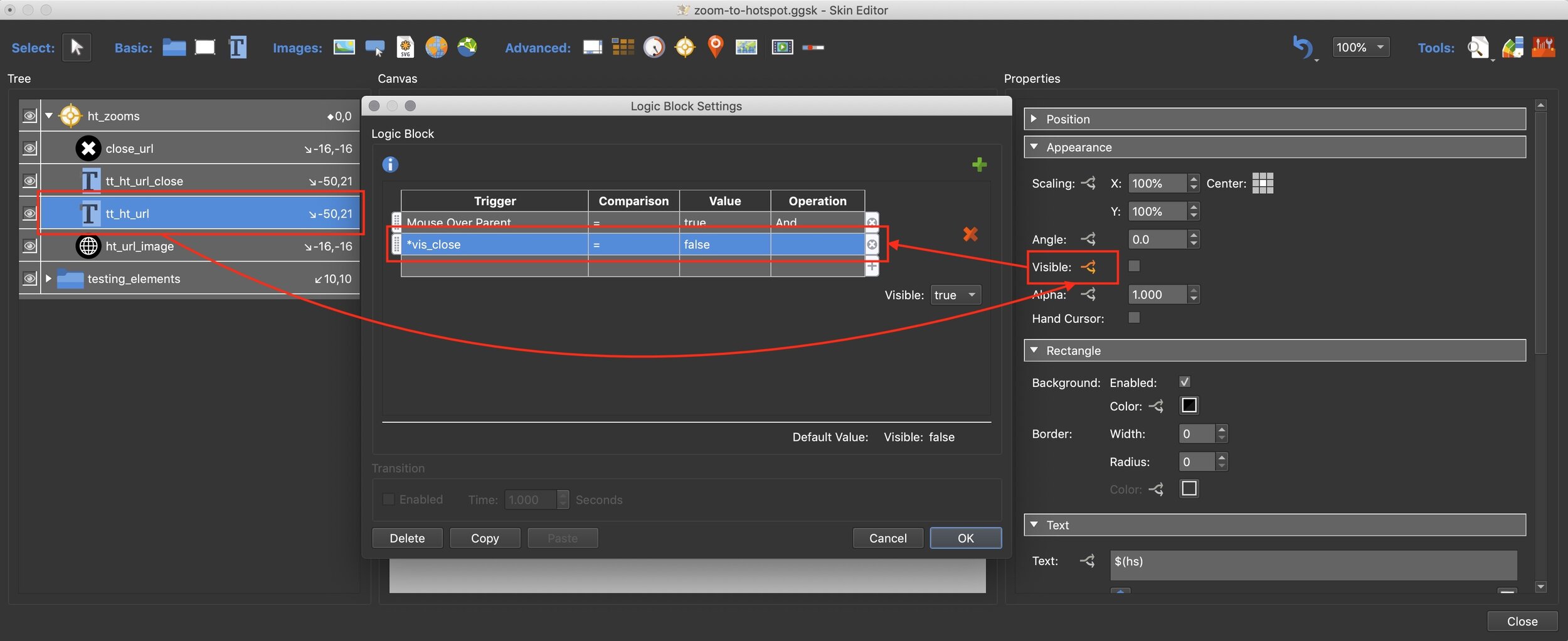Open the logic block info icon
The width and height of the screenshot is (1568, 641).
[390, 164]
